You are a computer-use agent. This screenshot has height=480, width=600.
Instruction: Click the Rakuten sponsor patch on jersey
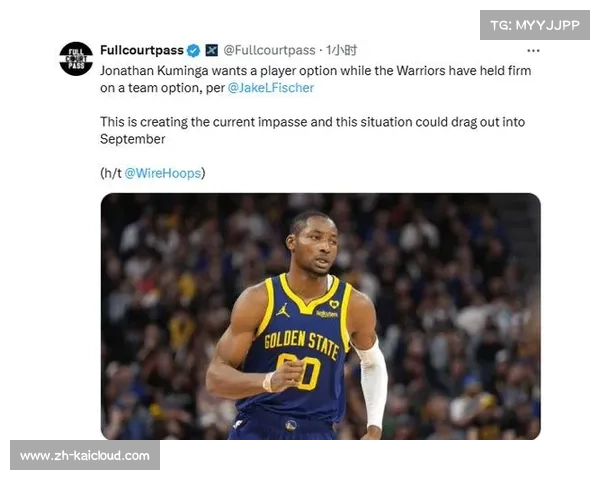pyautogui.click(x=327, y=314)
